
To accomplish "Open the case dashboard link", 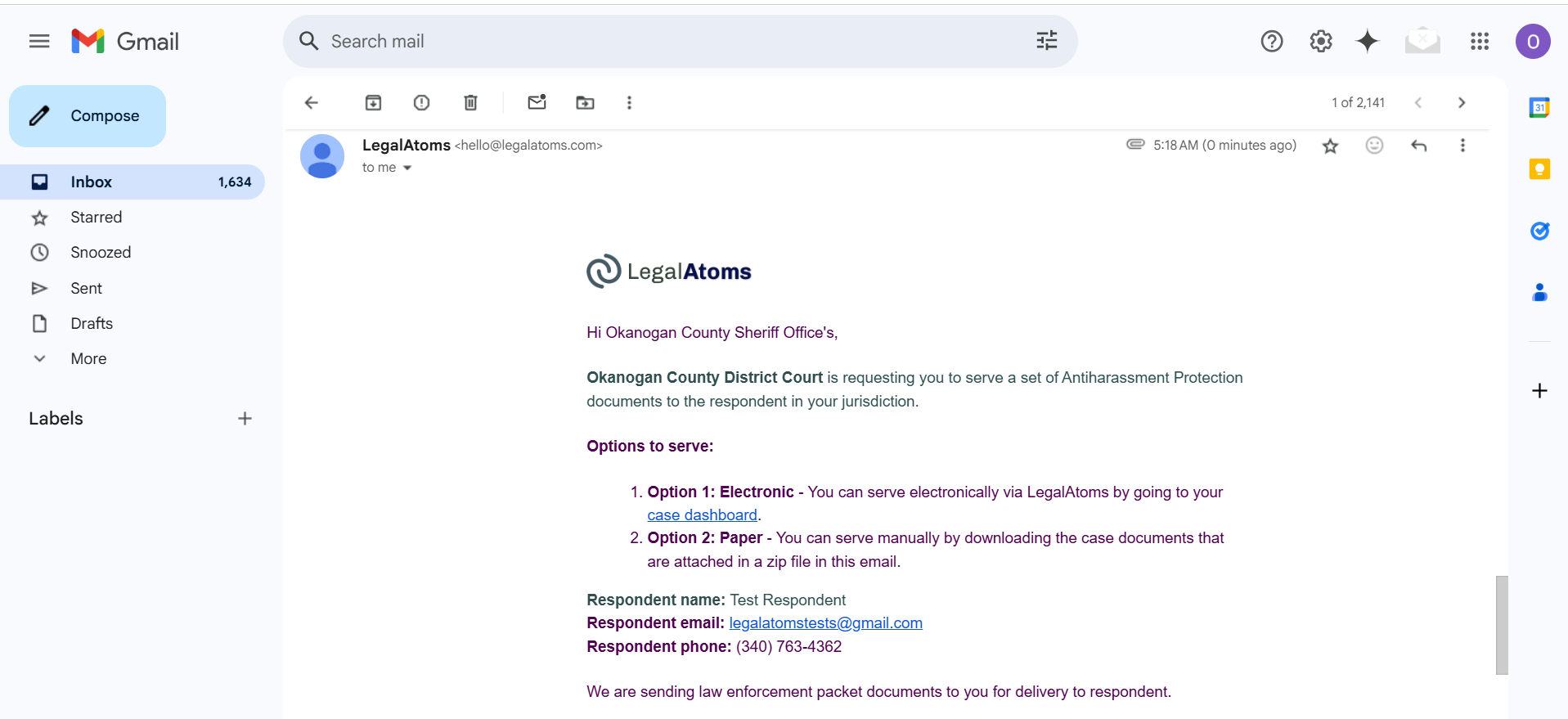I will 702,515.
